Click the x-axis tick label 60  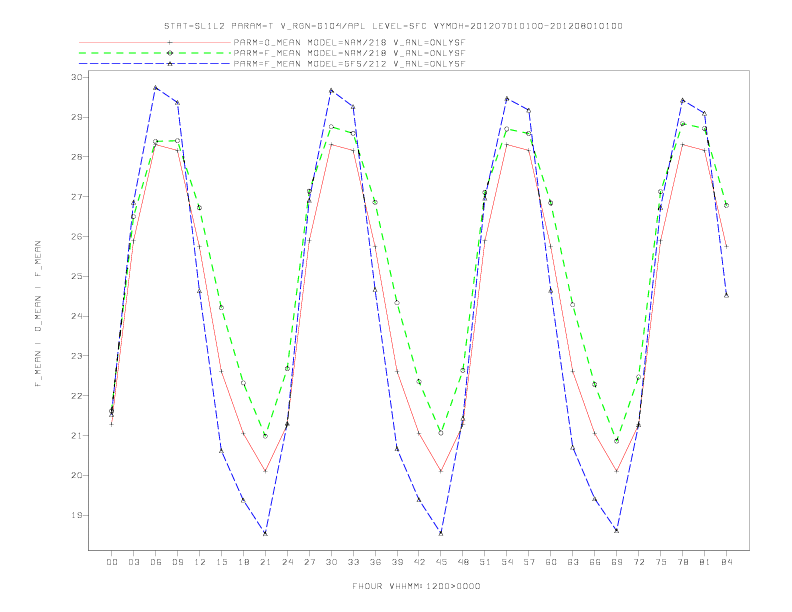coord(551,562)
